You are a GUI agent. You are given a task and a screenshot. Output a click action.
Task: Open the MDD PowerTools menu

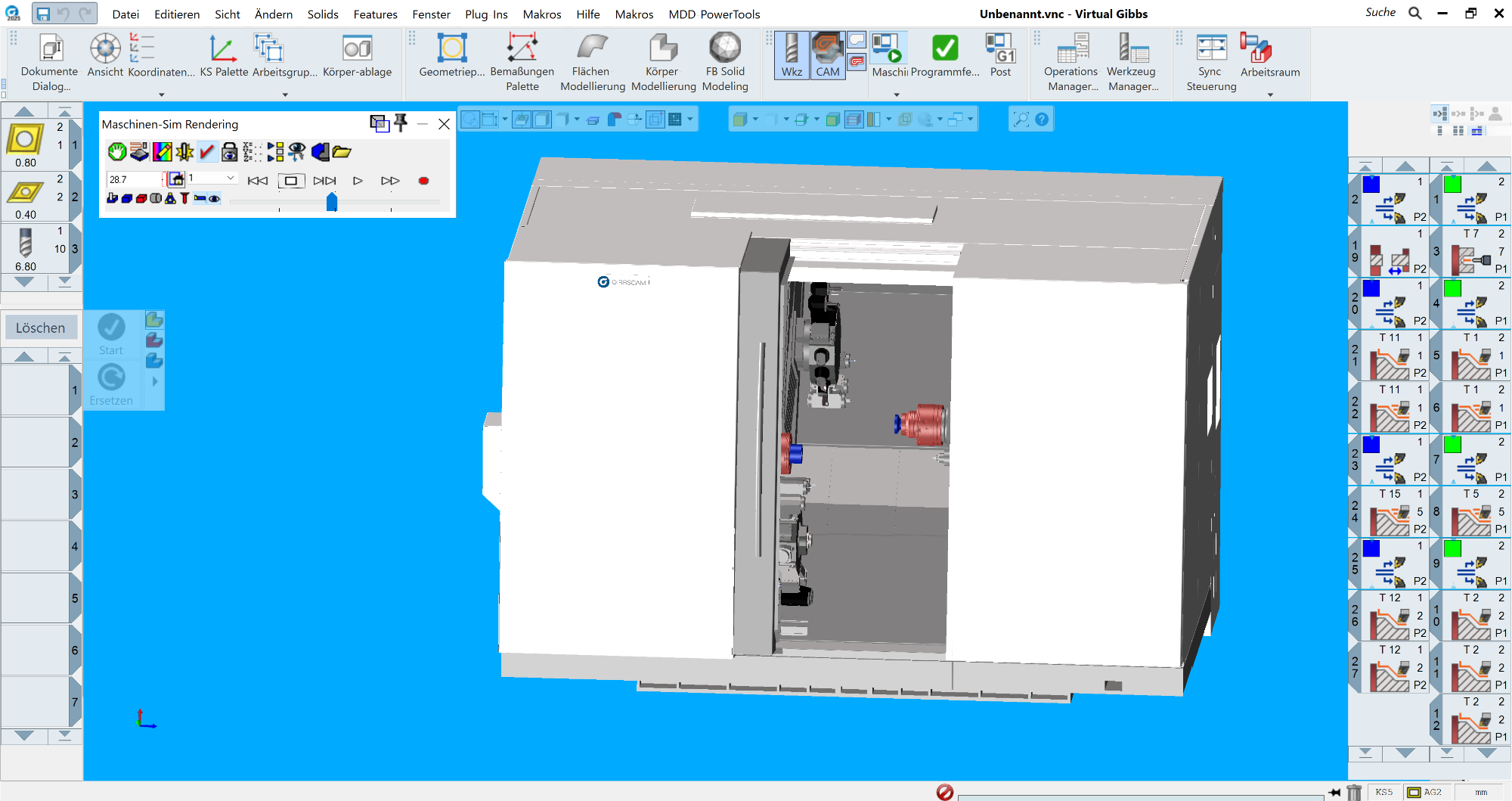coord(714,14)
